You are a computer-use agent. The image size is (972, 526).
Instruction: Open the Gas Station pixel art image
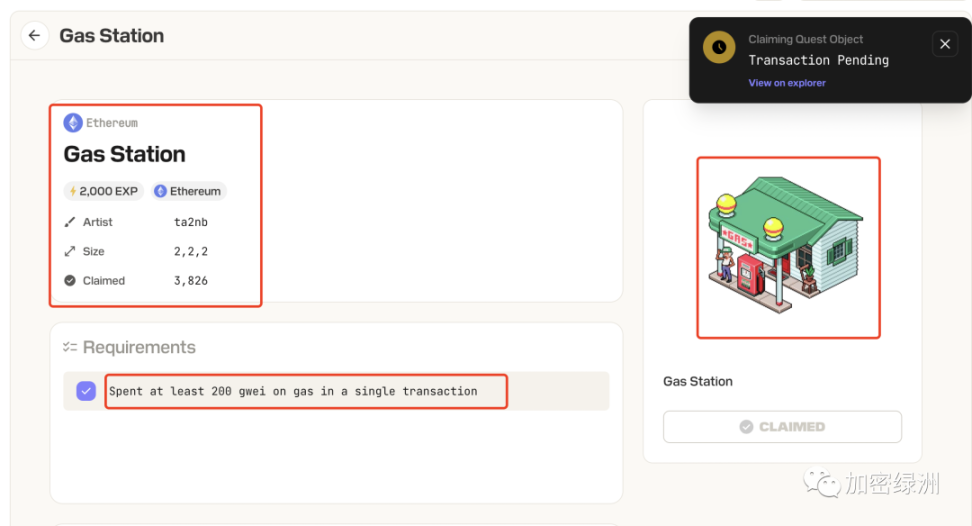pyautogui.click(x=788, y=247)
